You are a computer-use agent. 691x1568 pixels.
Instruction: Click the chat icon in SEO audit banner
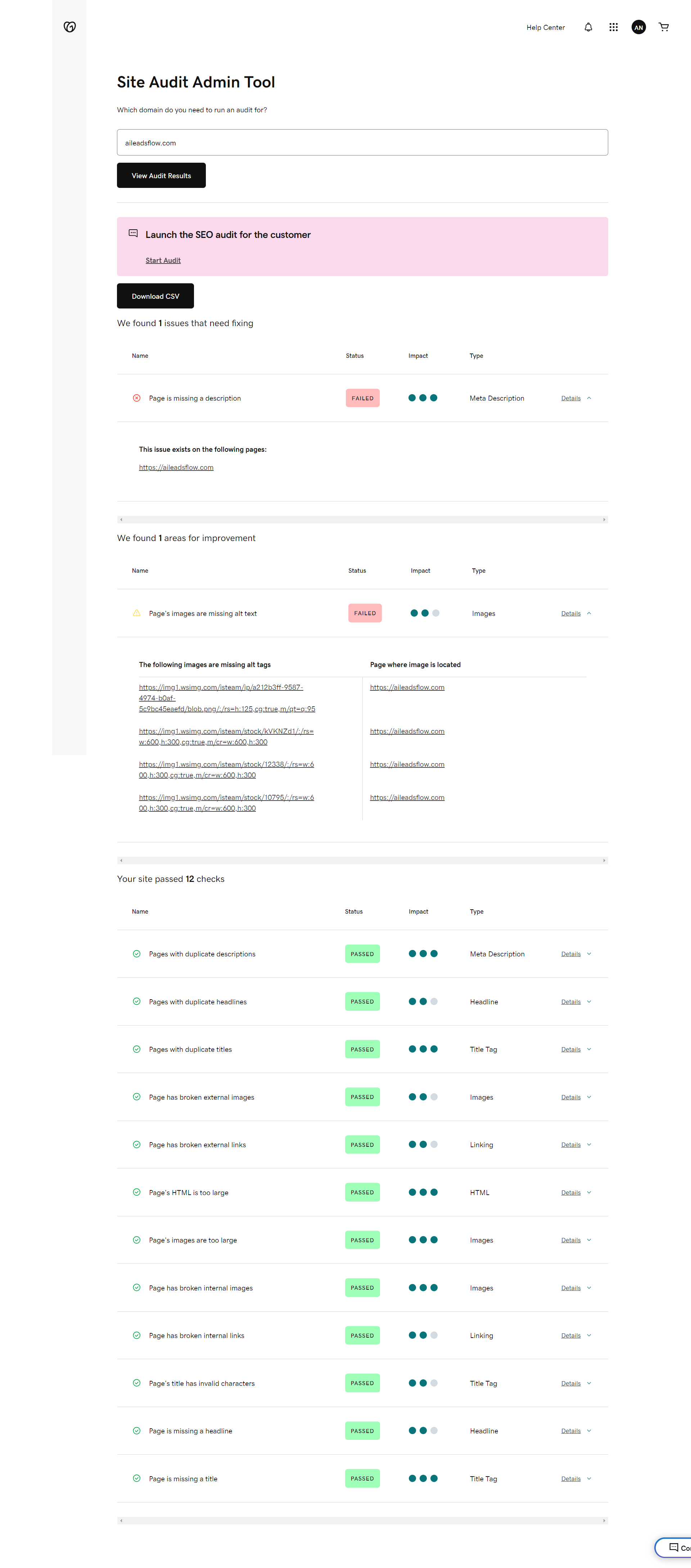point(133,233)
